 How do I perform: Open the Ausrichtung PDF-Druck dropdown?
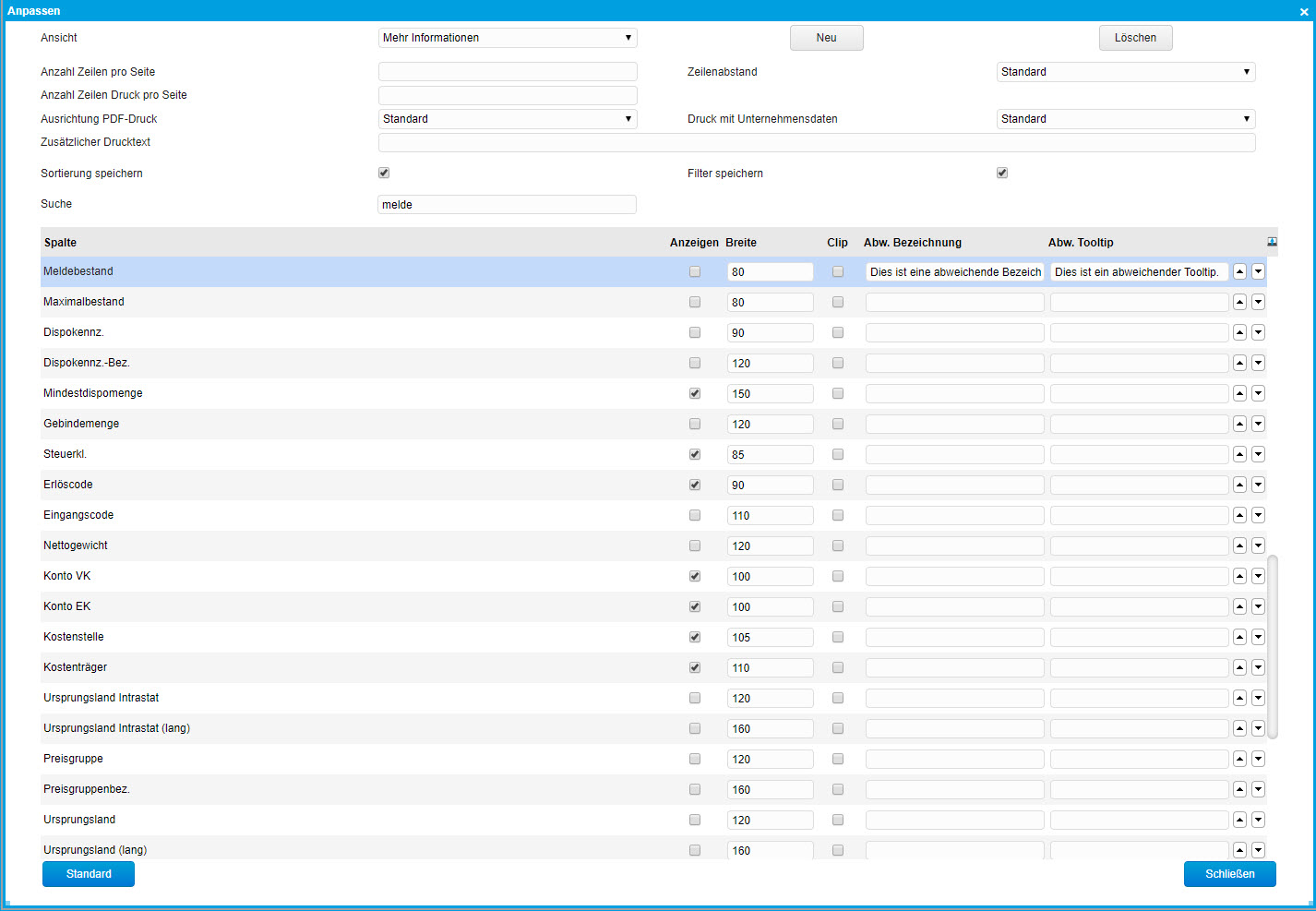point(508,119)
